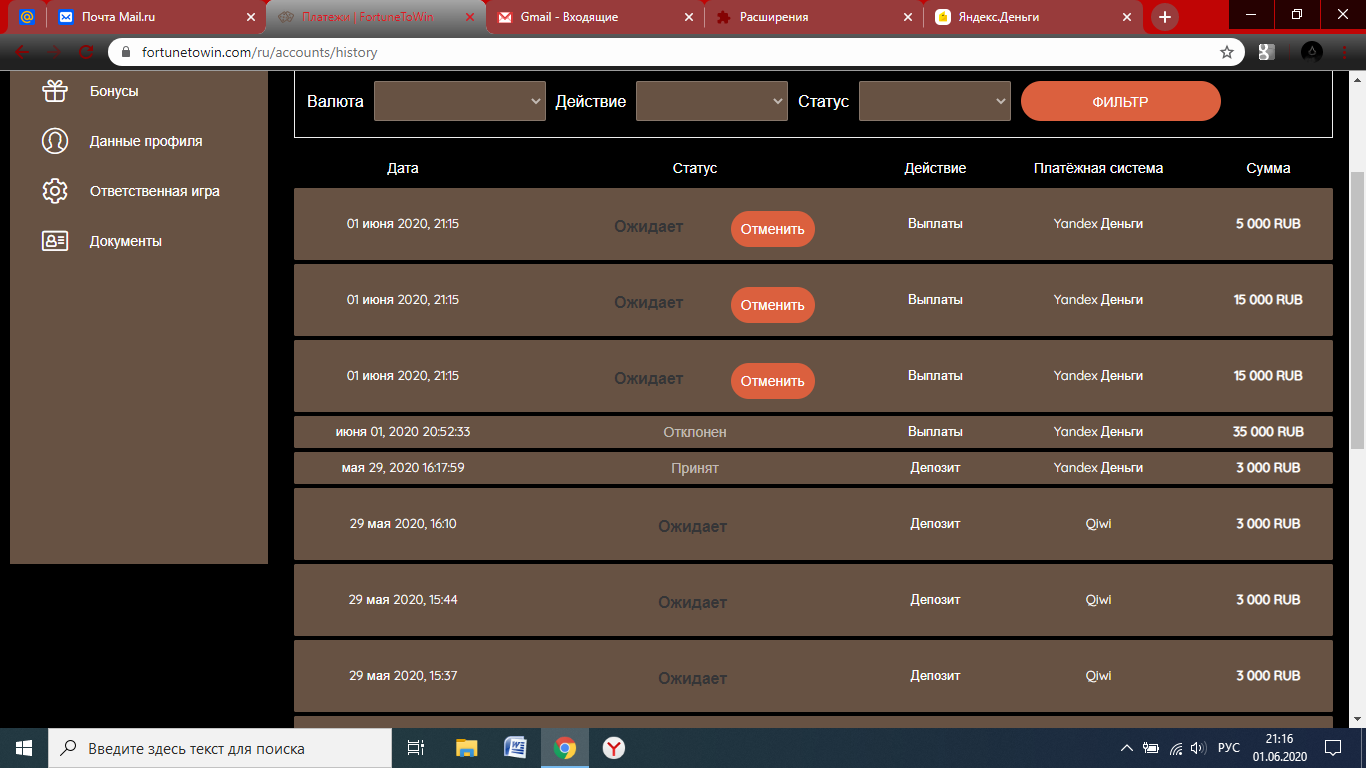The height and width of the screenshot is (768, 1366).
Task: Switch to the Почта Mail.ru tab
Action: 157,17
